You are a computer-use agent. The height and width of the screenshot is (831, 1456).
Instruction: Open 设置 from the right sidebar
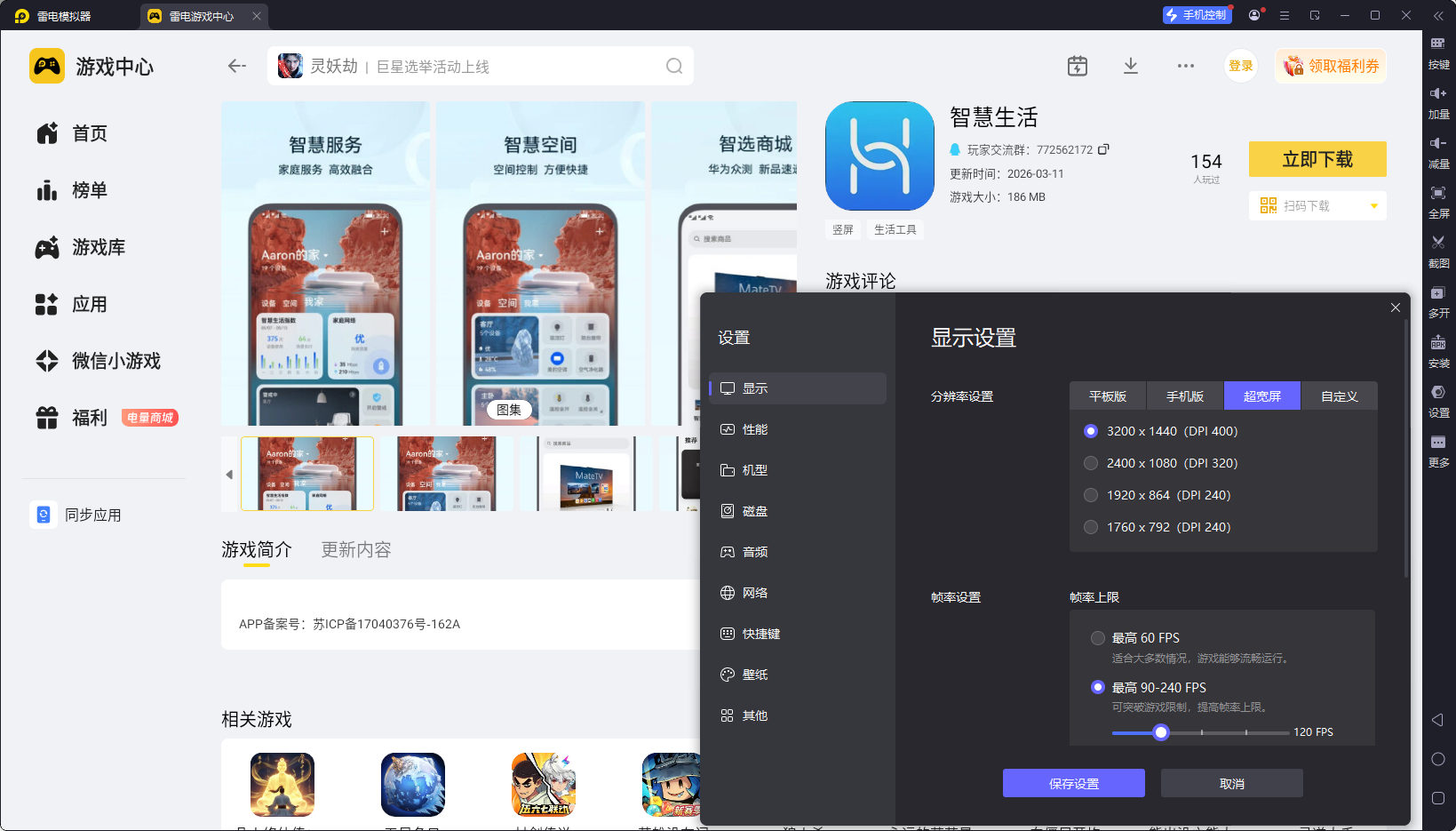click(1438, 400)
